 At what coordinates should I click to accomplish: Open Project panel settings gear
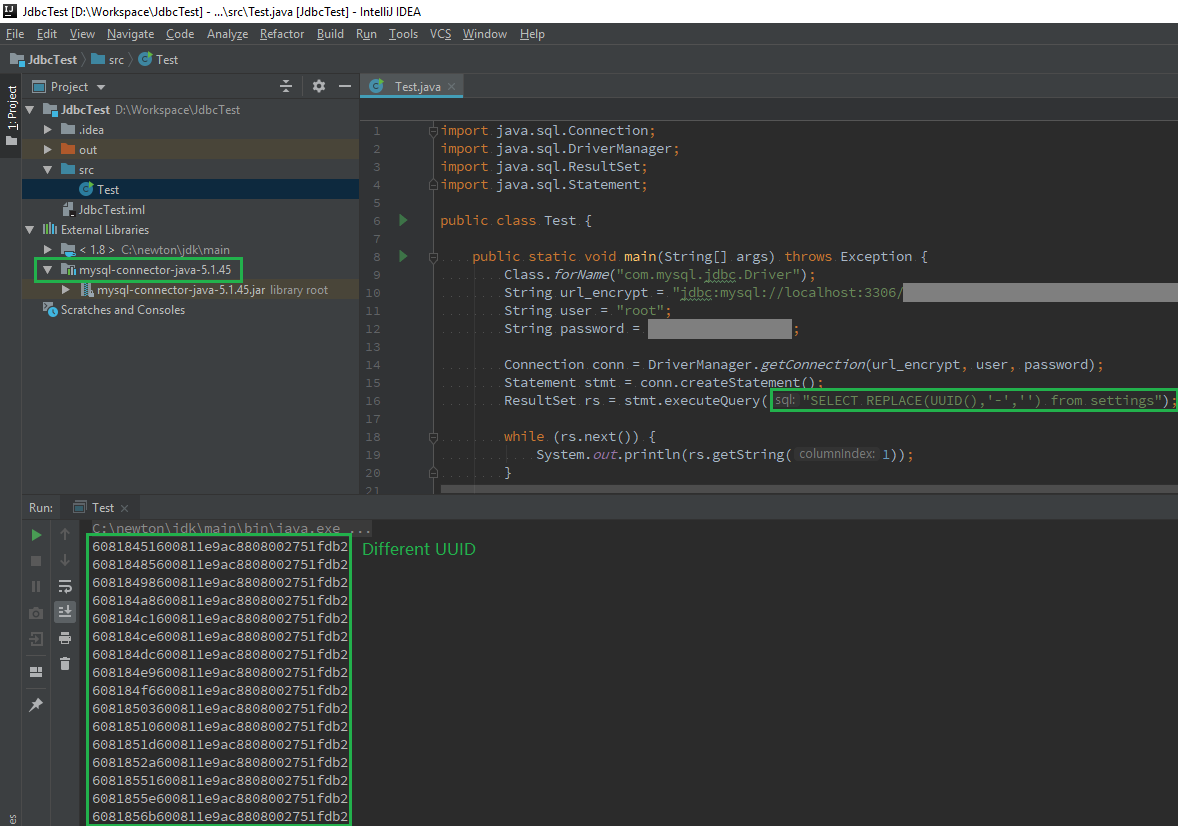319,87
